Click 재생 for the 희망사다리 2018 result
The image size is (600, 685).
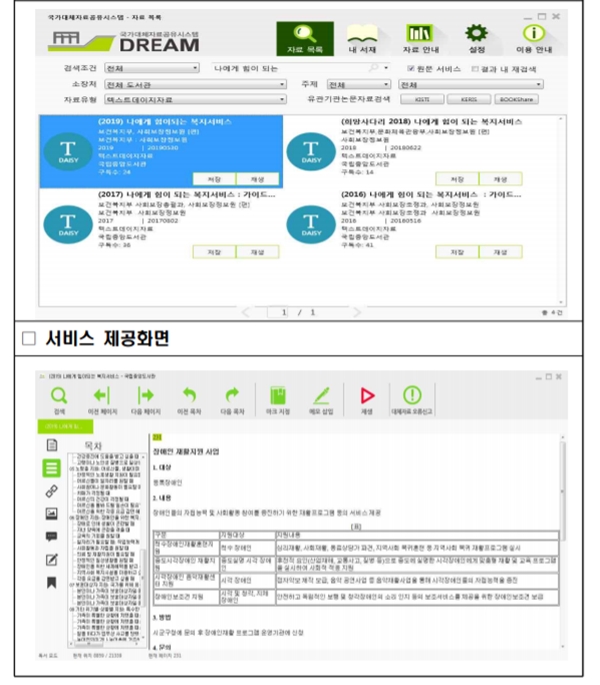(x=500, y=179)
